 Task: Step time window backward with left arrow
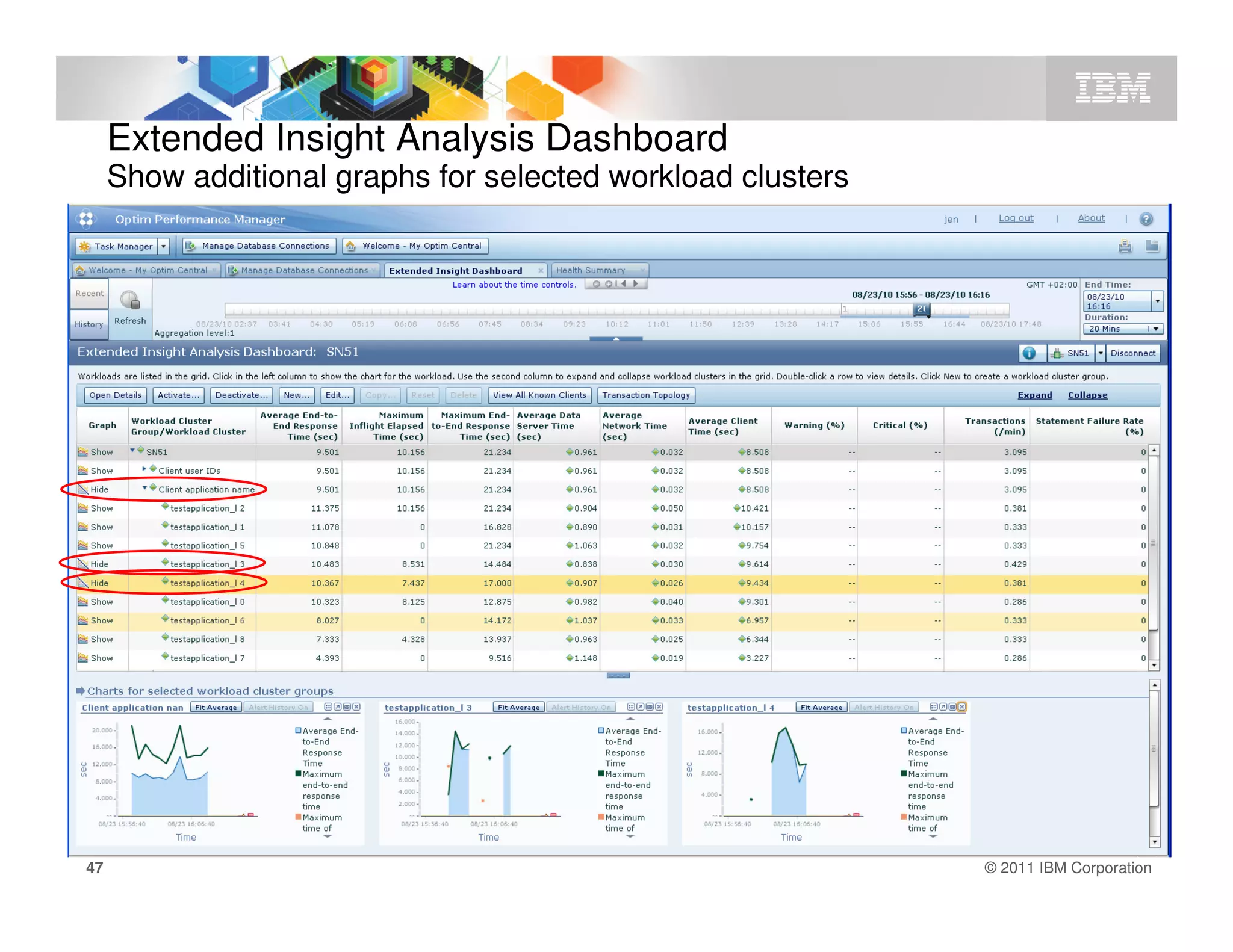(x=624, y=284)
